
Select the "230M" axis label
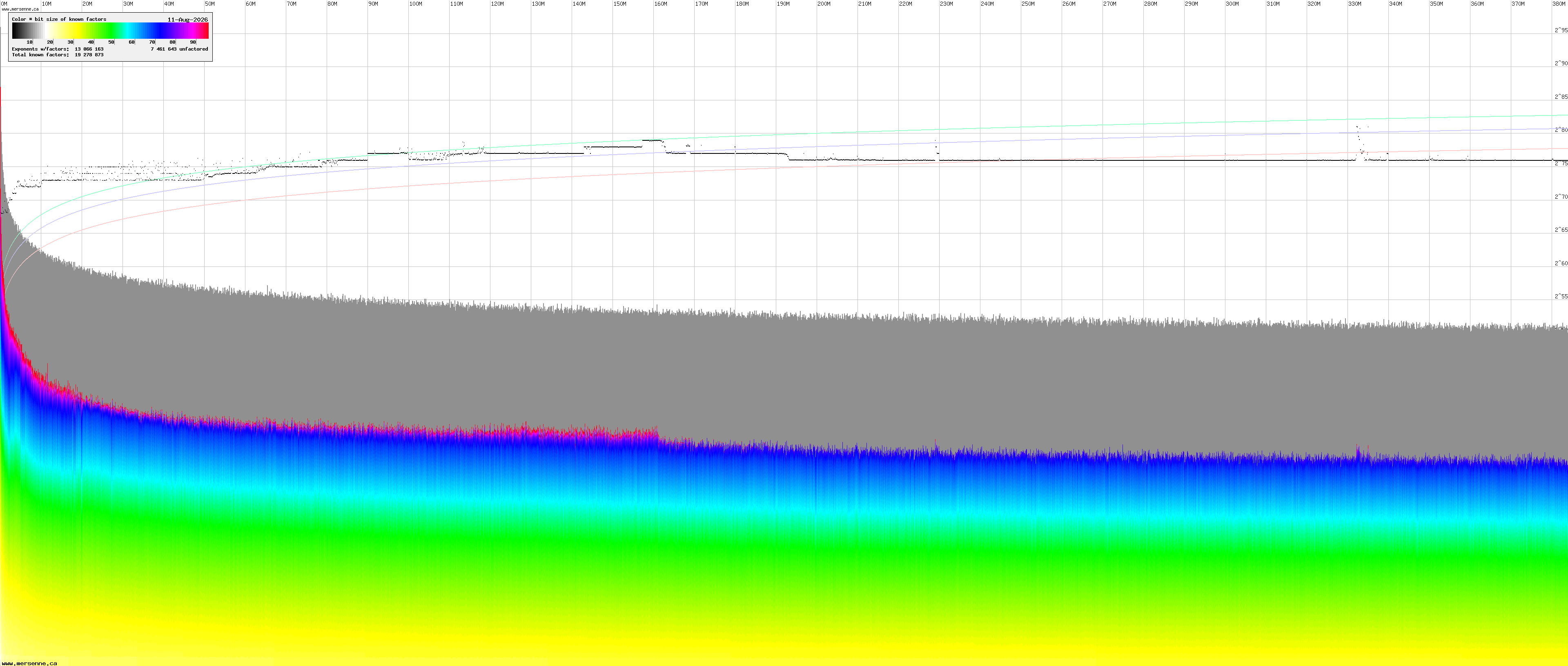pos(947,4)
